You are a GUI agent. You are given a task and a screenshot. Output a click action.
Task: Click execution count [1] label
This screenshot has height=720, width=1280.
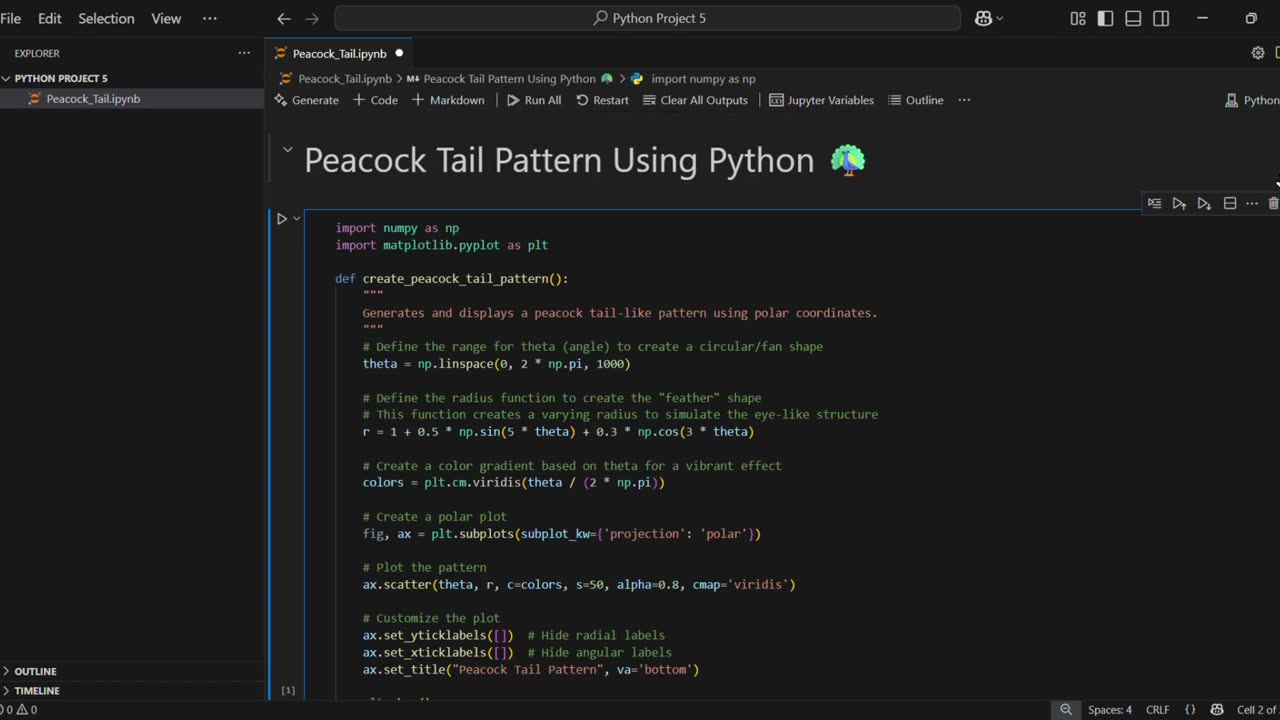pyautogui.click(x=288, y=690)
